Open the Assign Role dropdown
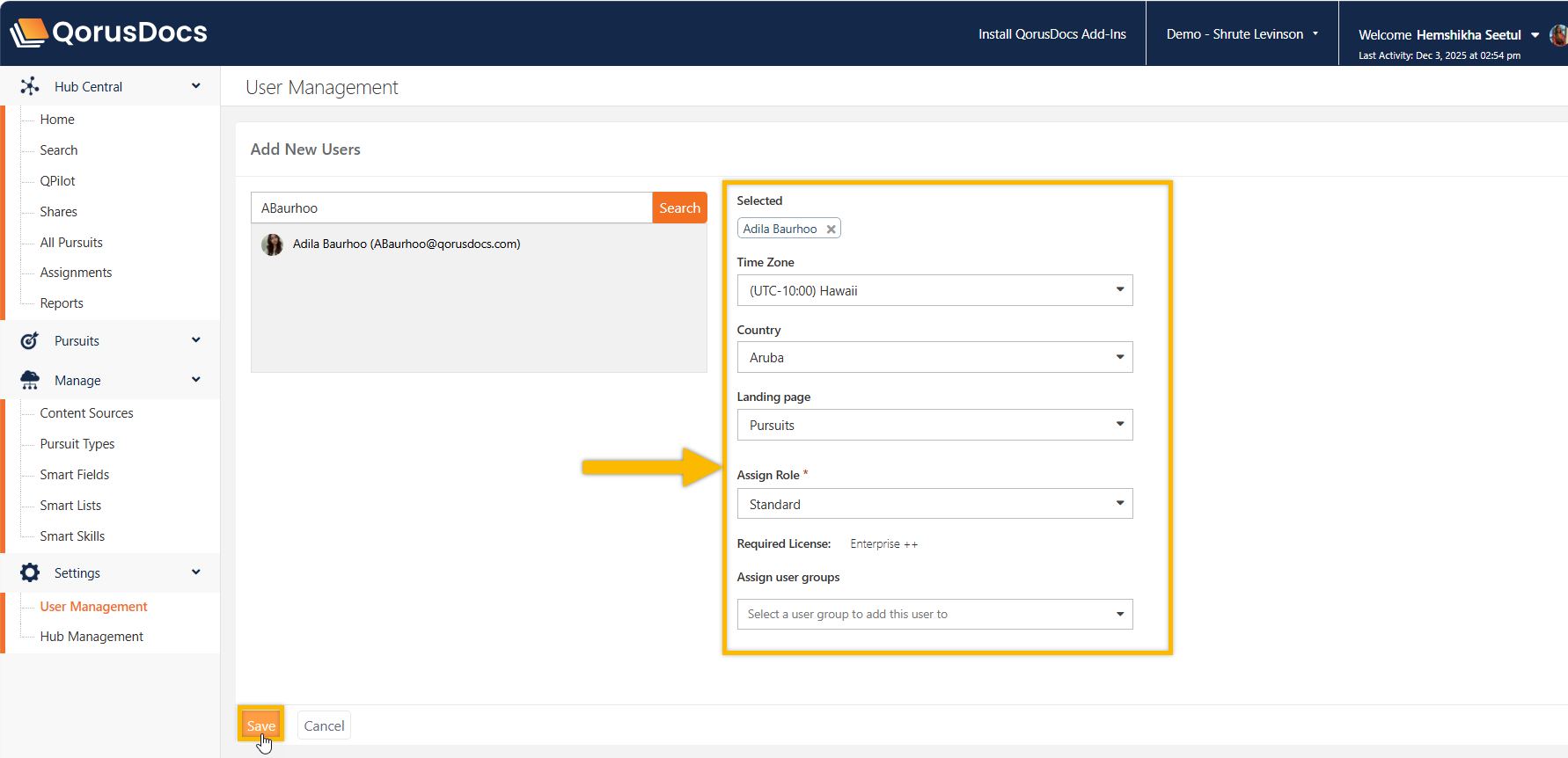 point(934,505)
